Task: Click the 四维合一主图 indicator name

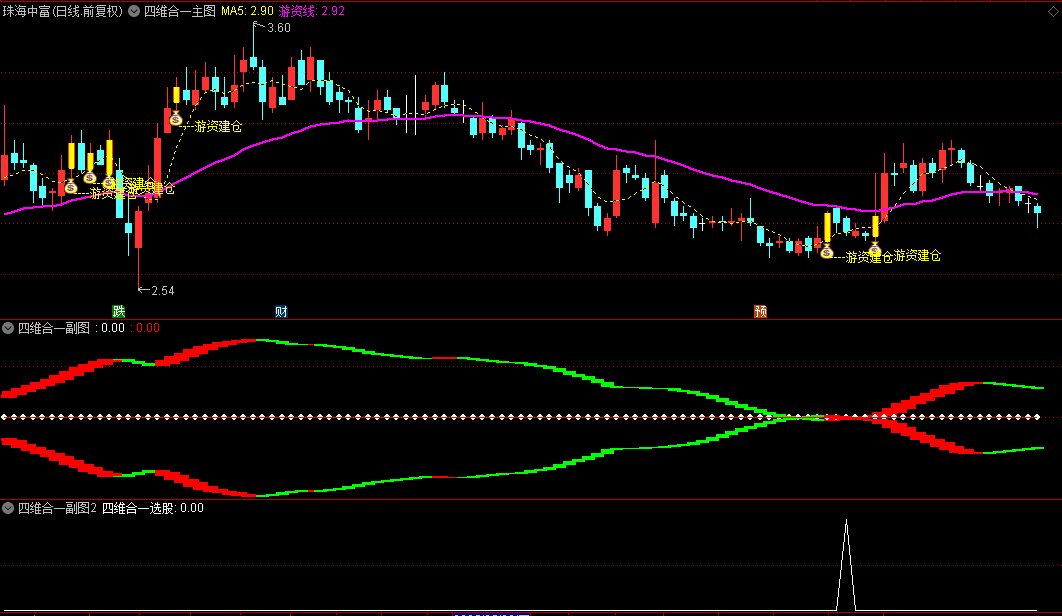Action: click(179, 11)
